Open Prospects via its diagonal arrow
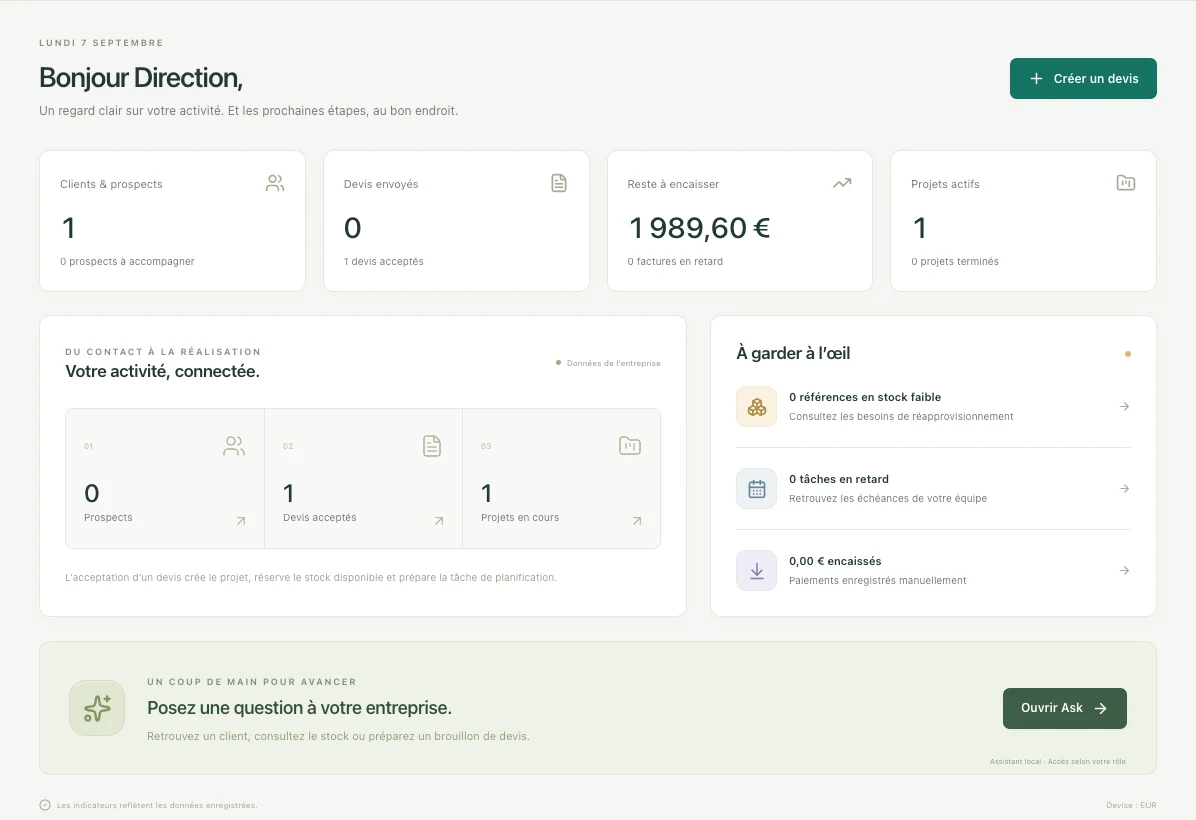The image size is (1196, 820). point(241,521)
